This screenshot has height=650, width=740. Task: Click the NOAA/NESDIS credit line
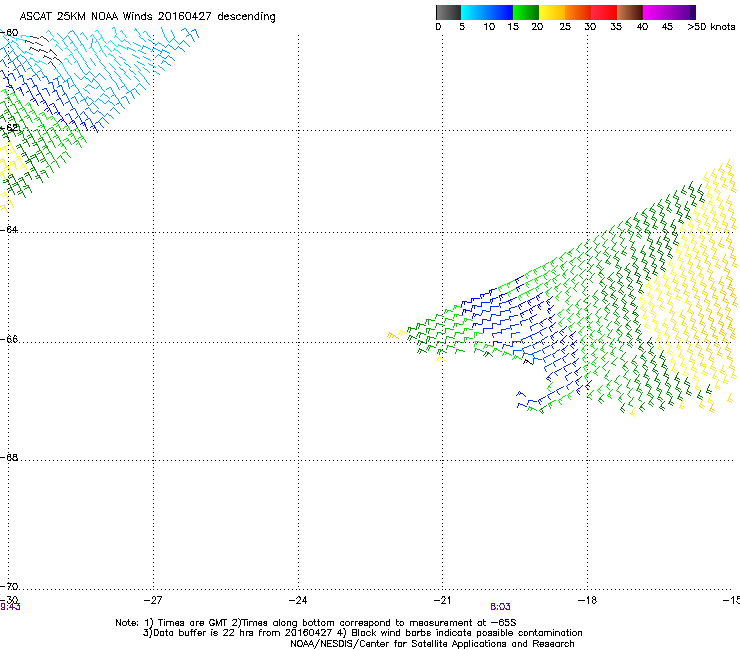coord(432,644)
